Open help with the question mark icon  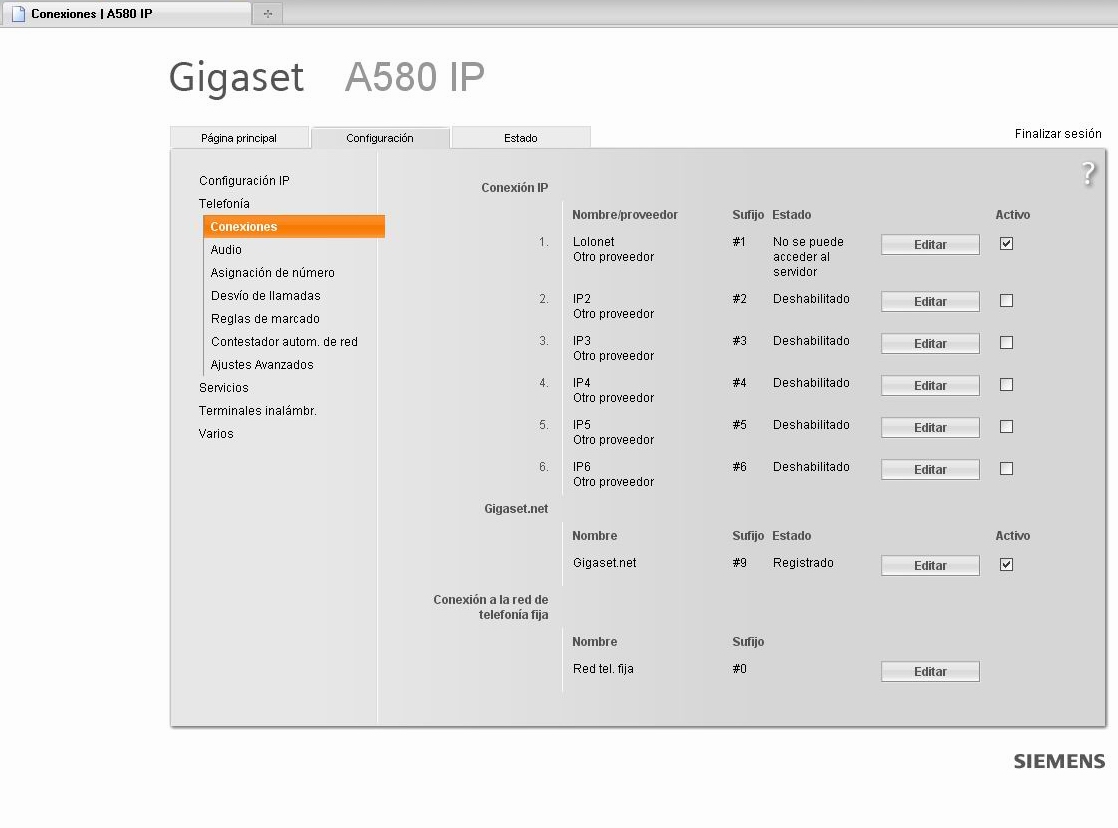(1090, 174)
